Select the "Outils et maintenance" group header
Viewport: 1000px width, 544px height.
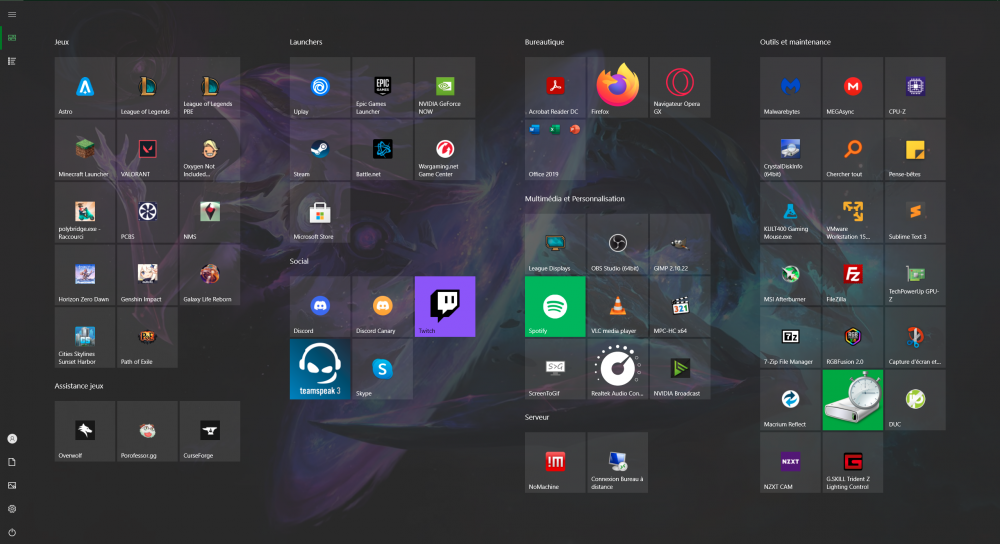(x=795, y=42)
